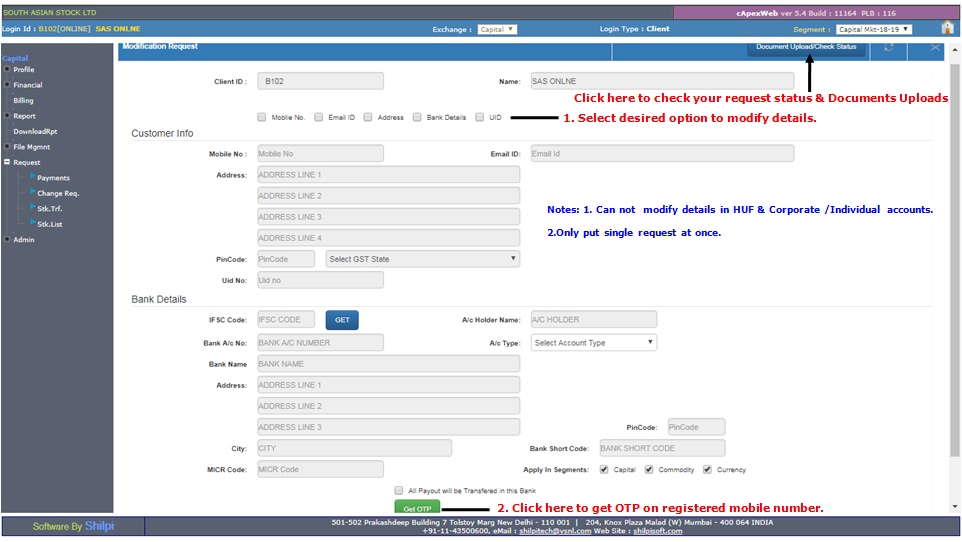
Task: Open the Billing menu item
Action: click(x=23, y=101)
